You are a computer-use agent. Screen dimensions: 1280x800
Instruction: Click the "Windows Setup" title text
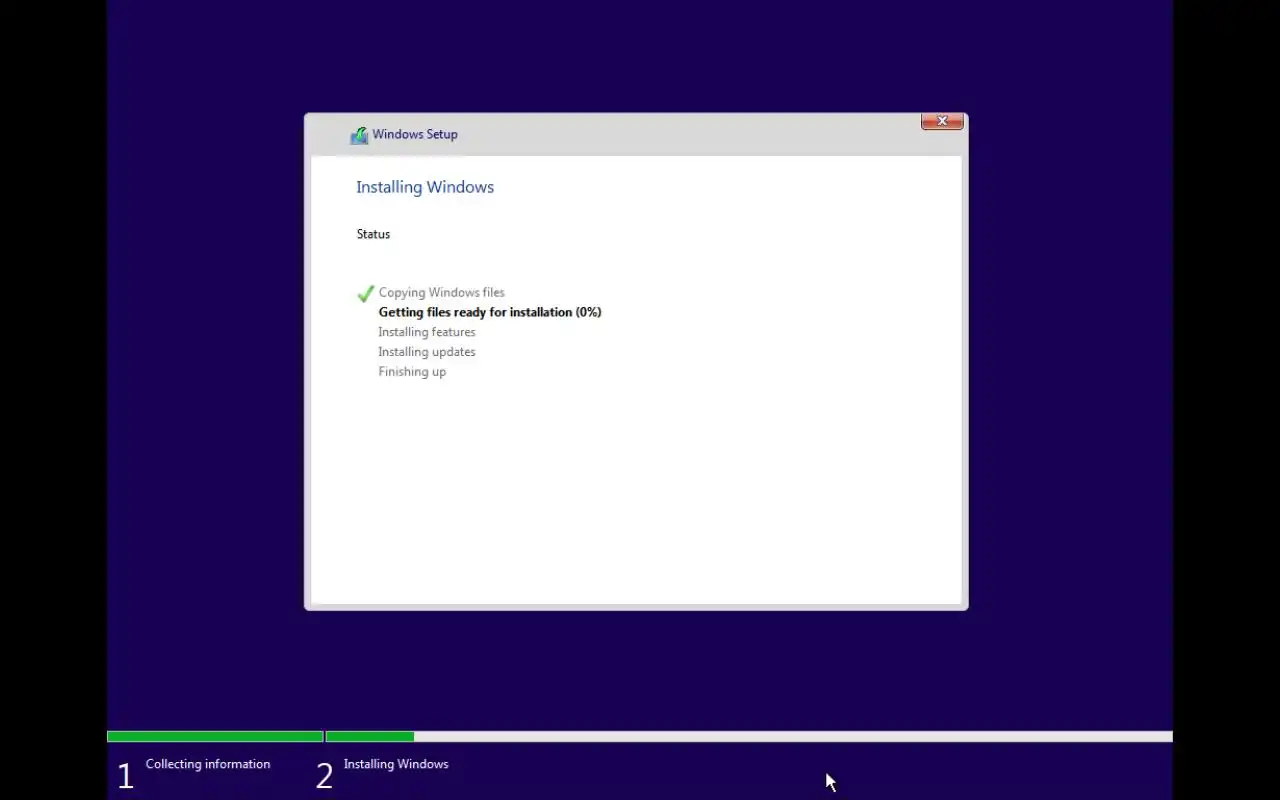pyautogui.click(x=415, y=134)
